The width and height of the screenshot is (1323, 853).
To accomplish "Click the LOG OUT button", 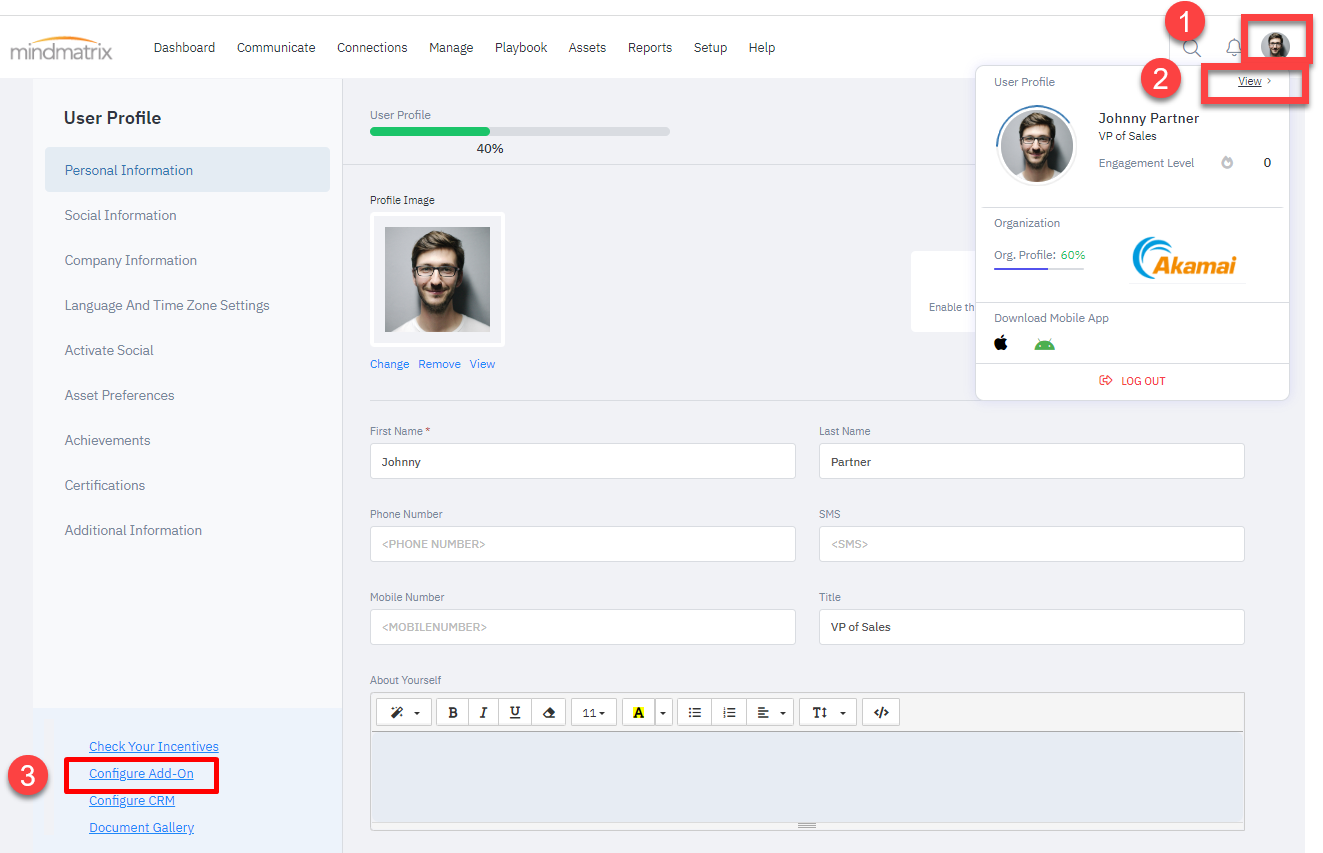I will click(x=1132, y=381).
